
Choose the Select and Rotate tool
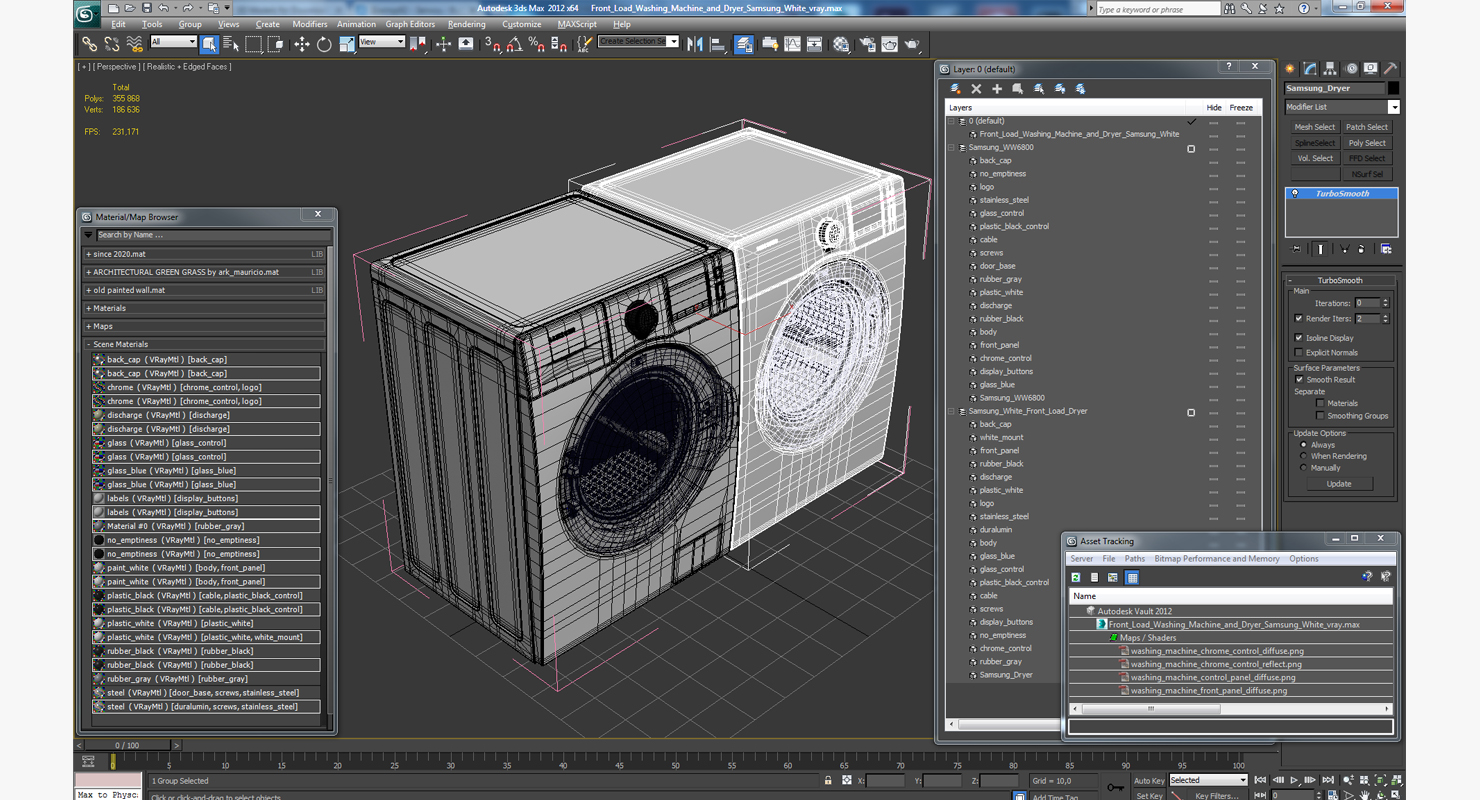click(x=324, y=44)
